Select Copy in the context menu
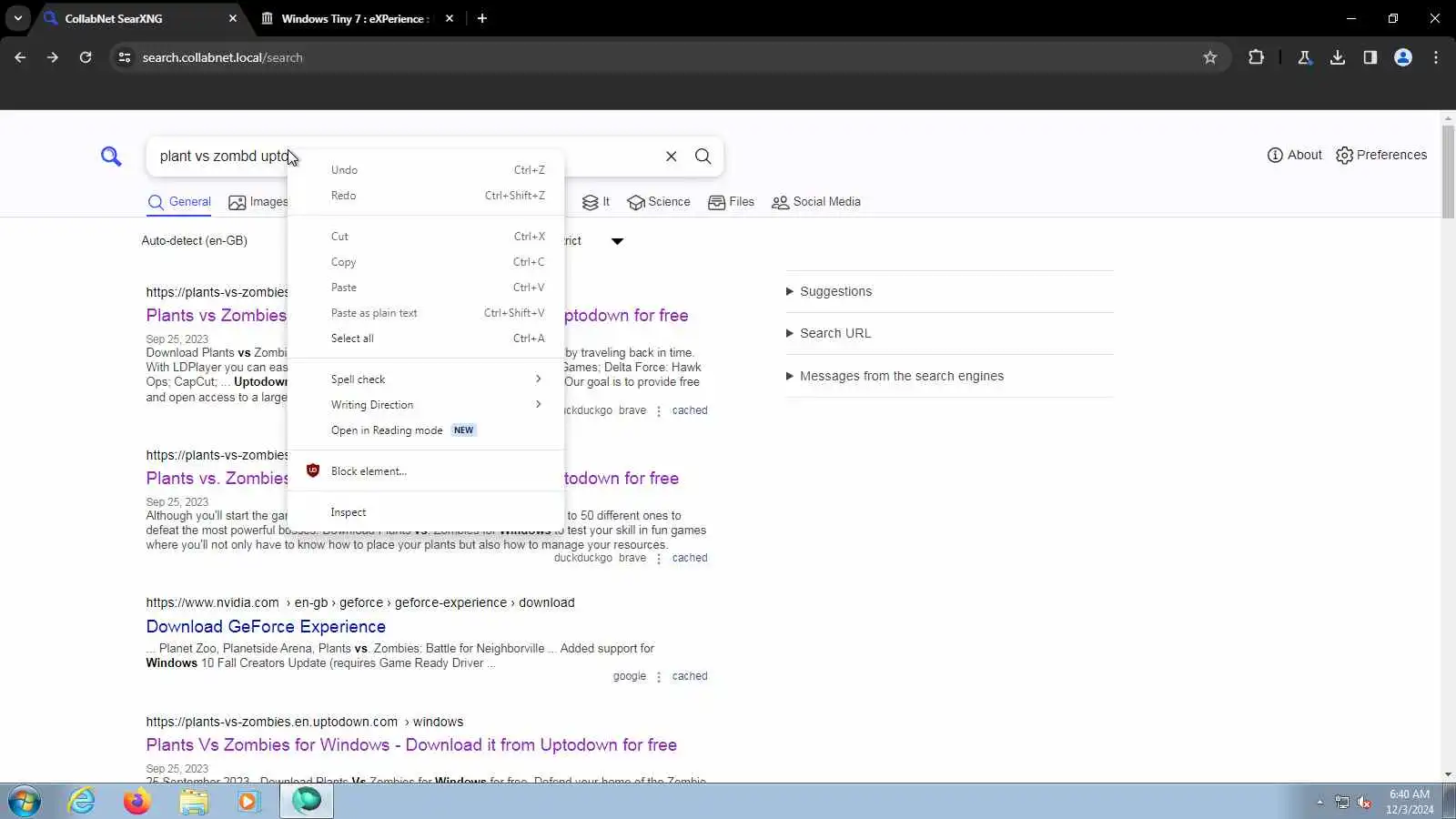The image size is (1456, 819). coord(426,262)
